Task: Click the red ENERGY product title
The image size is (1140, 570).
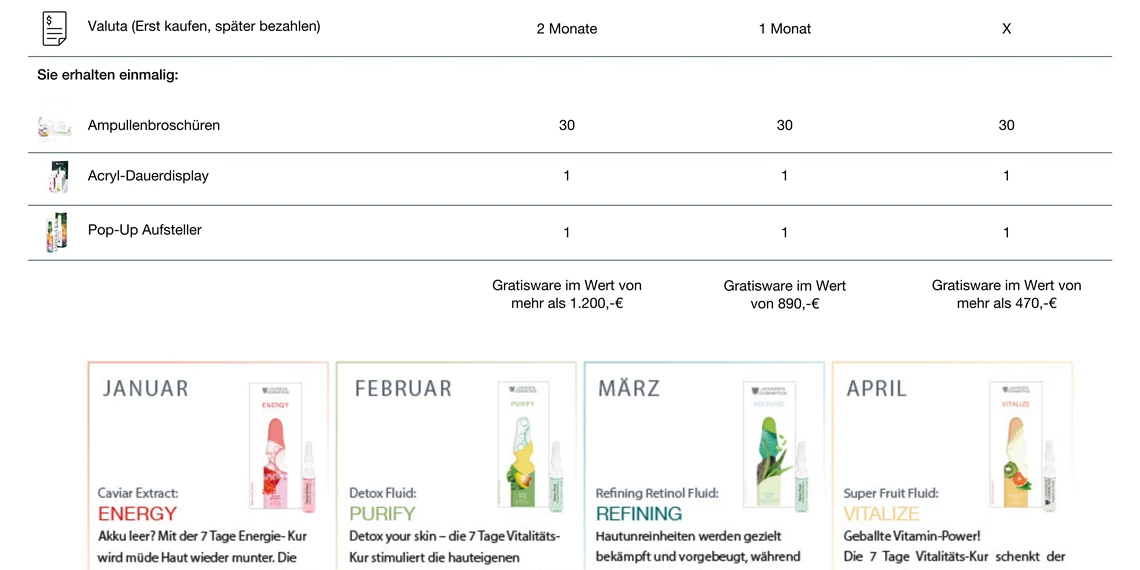Action: click(x=137, y=514)
